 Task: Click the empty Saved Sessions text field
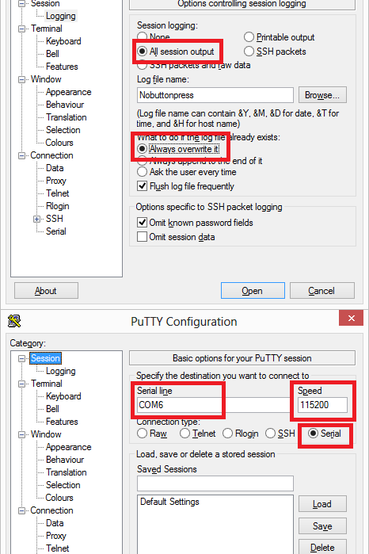point(215,483)
